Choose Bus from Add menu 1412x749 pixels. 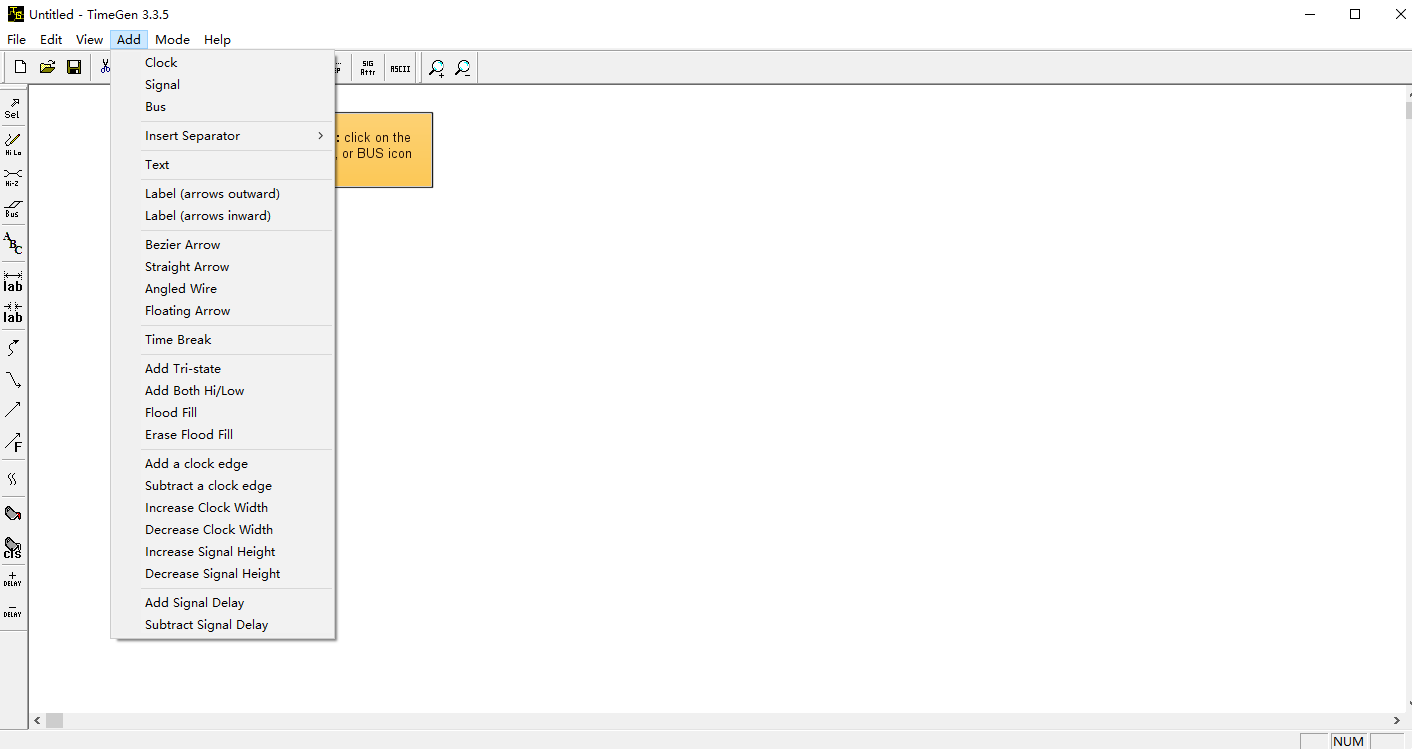pos(223,107)
